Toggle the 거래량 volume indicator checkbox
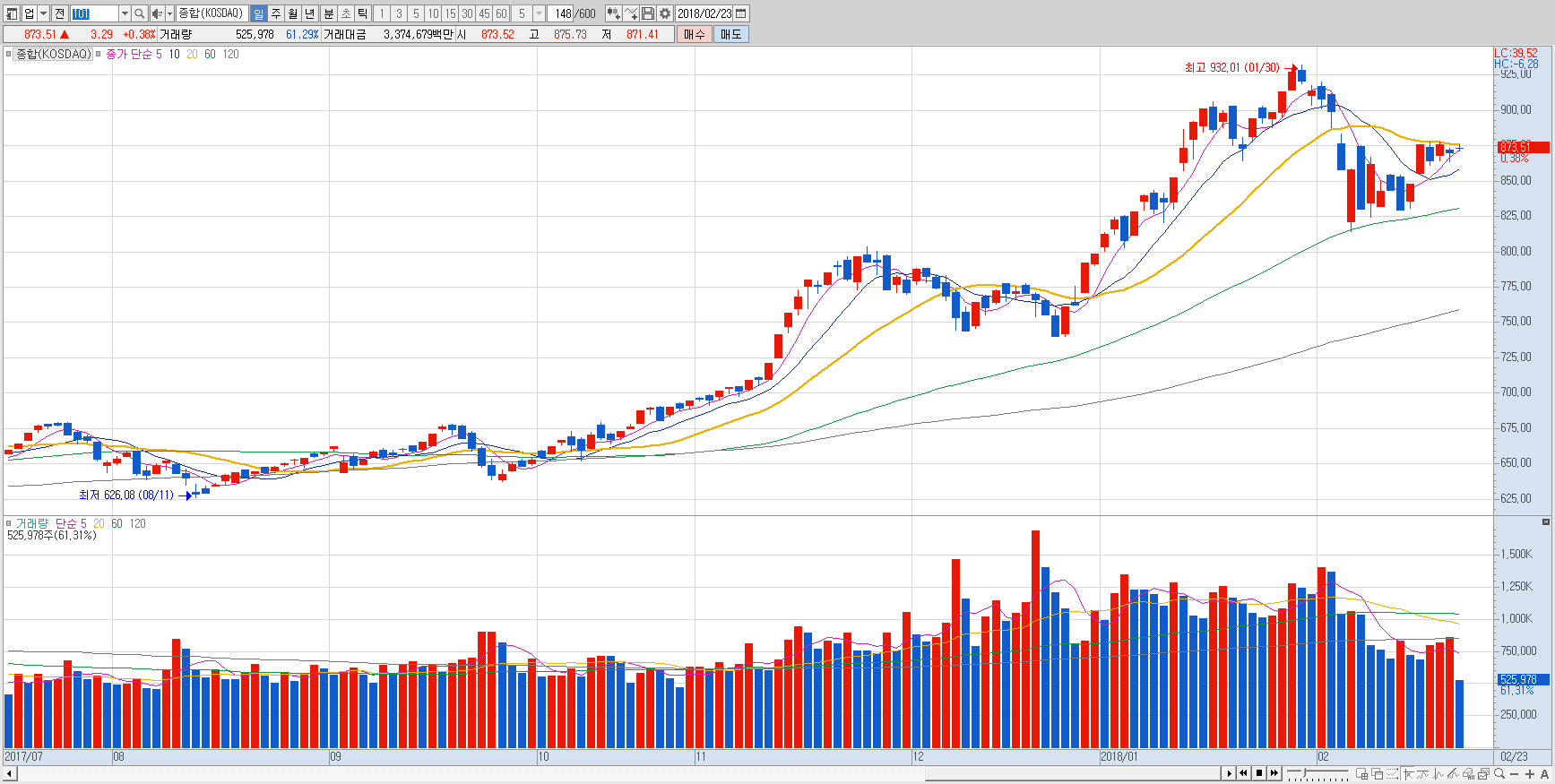The width and height of the screenshot is (1555, 784). click(9, 523)
